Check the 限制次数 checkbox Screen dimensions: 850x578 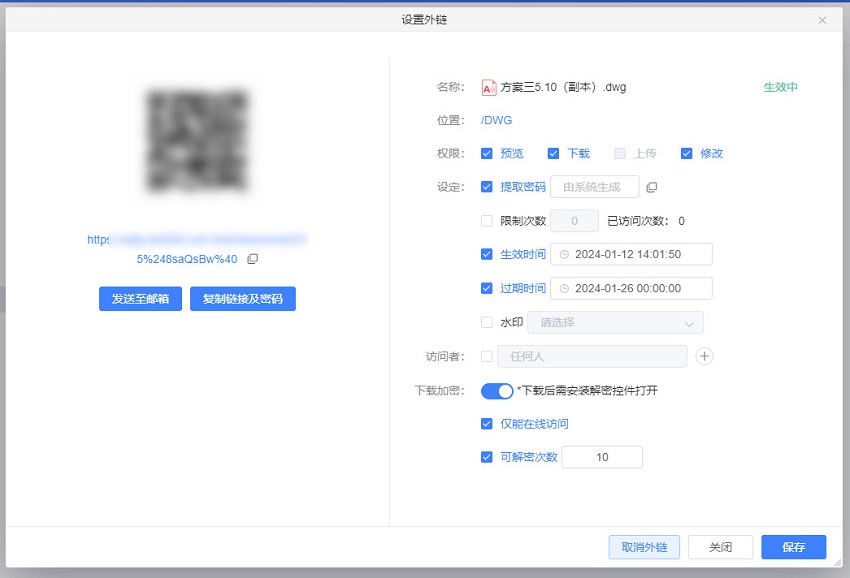pyautogui.click(x=487, y=220)
